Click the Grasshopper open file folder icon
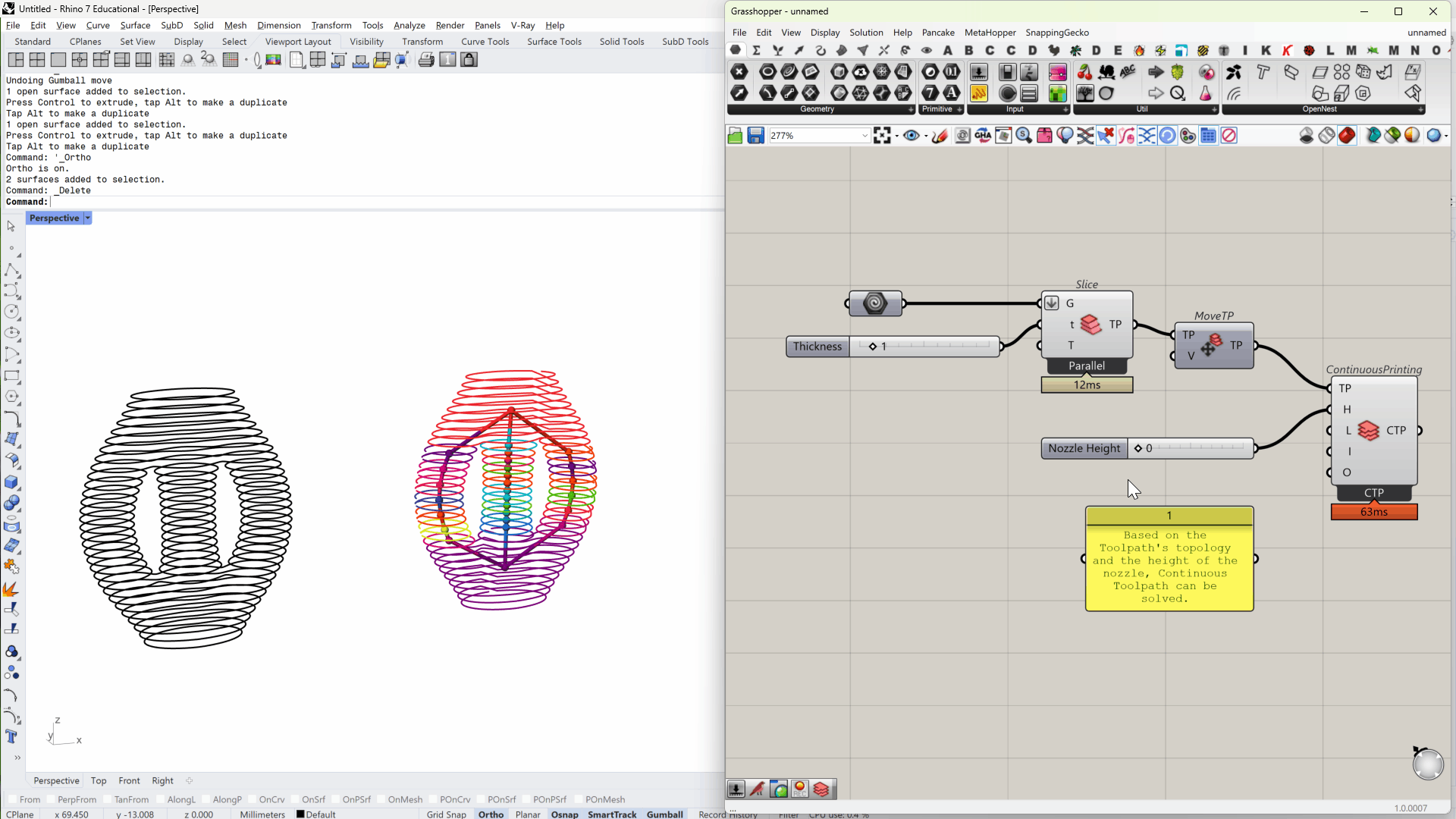 coord(735,136)
